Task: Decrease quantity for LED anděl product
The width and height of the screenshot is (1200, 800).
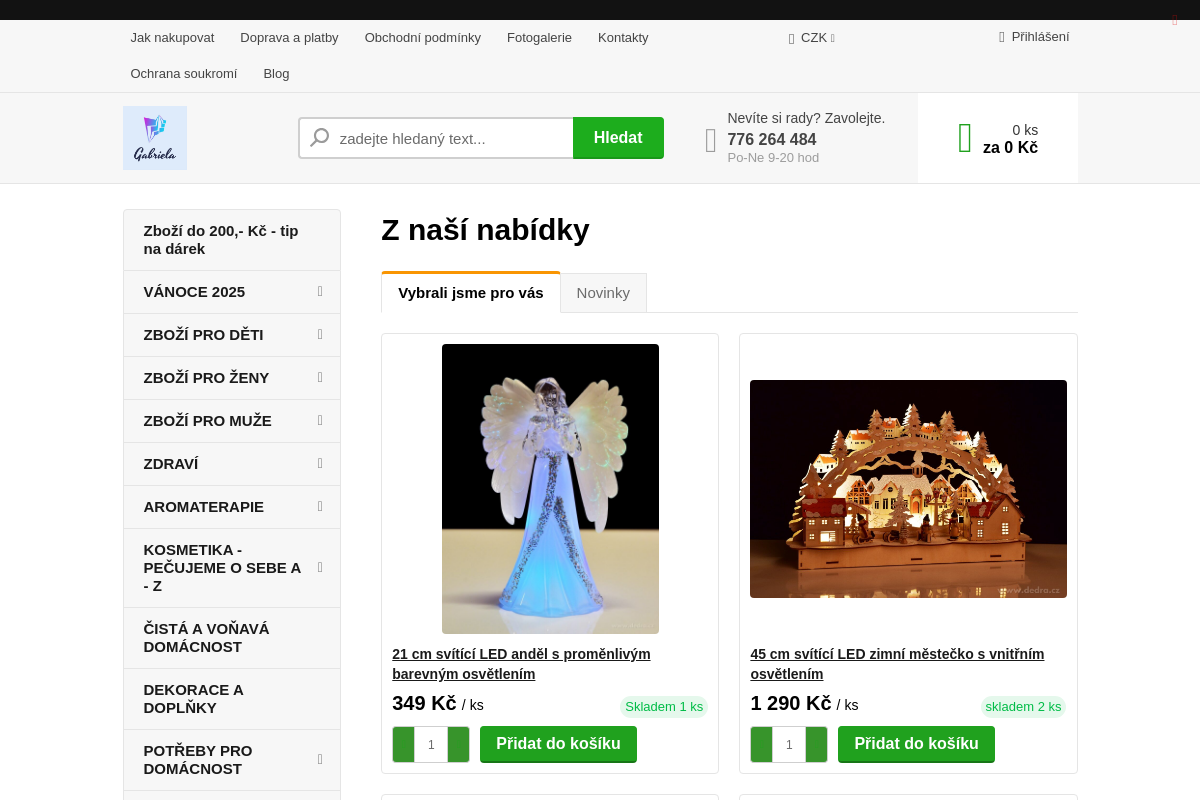Action: click(x=403, y=744)
